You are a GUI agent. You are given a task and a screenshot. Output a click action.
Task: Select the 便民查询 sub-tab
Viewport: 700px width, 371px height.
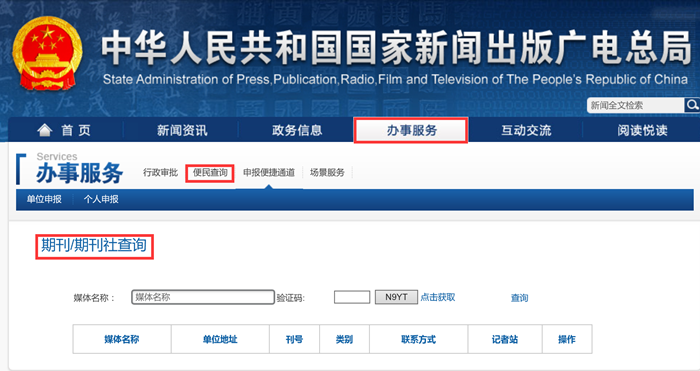pos(210,173)
